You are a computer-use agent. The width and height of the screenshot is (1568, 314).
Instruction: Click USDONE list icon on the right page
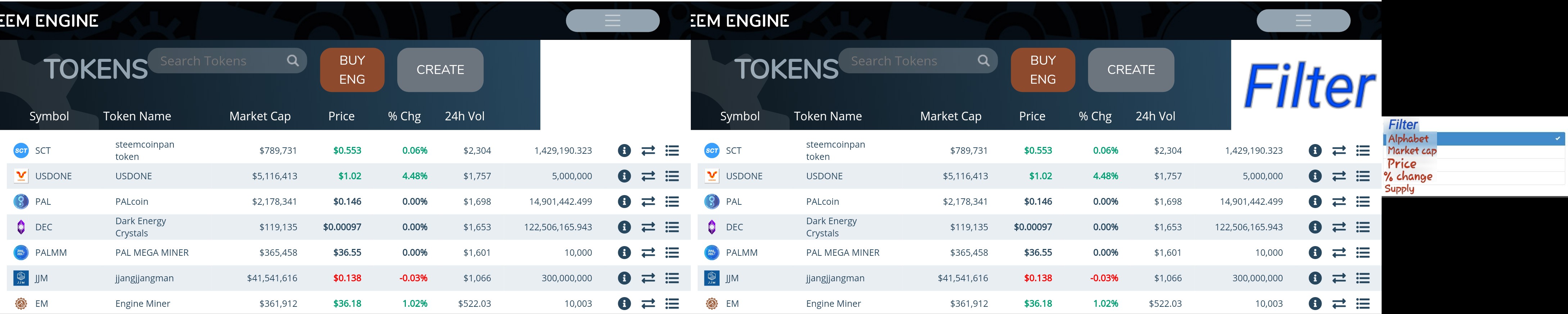coord(1363,176)
